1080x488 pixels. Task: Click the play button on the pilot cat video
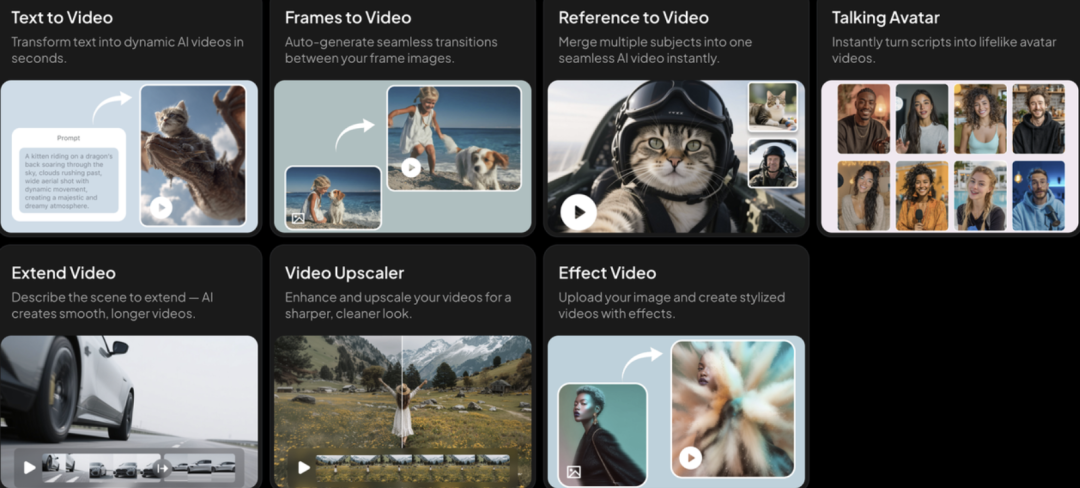[578, 212]
